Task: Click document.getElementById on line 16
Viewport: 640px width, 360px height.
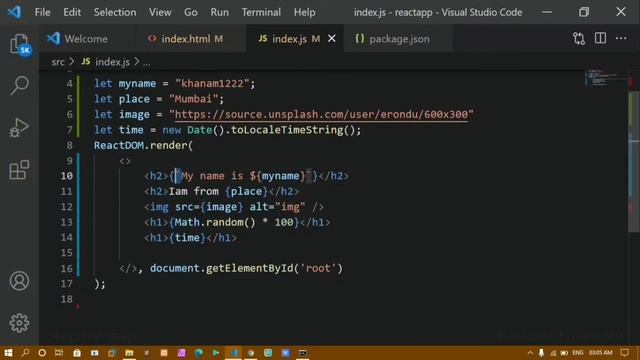Action: click(222, 268)
